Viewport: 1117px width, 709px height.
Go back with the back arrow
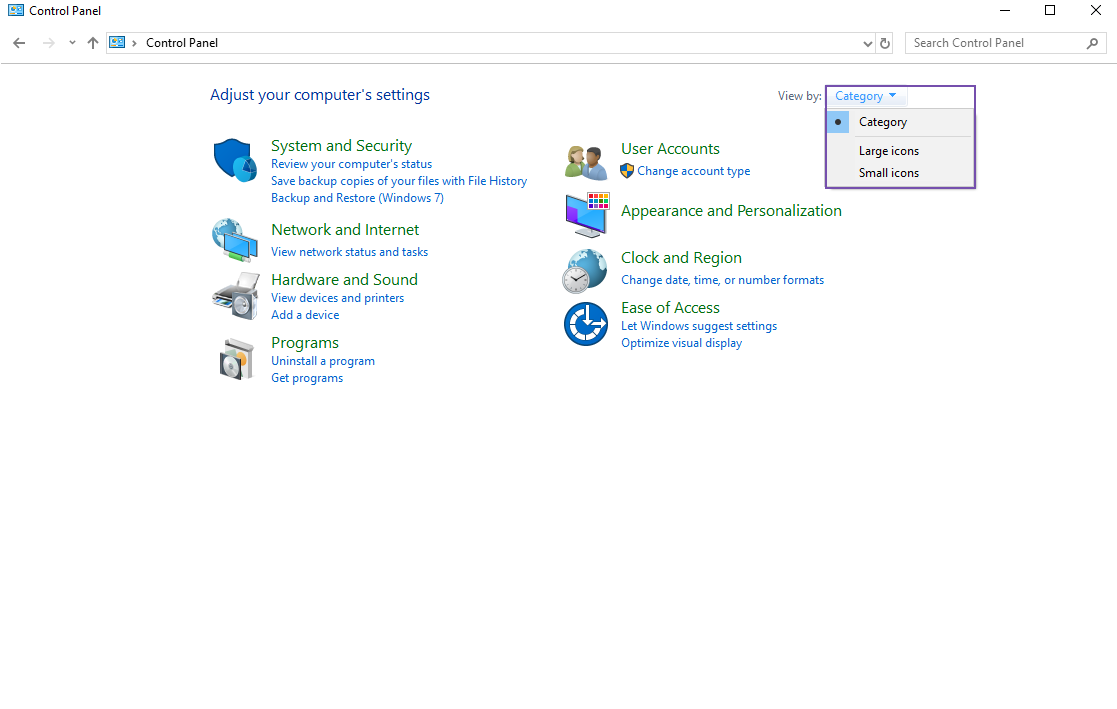coord(19,43)
